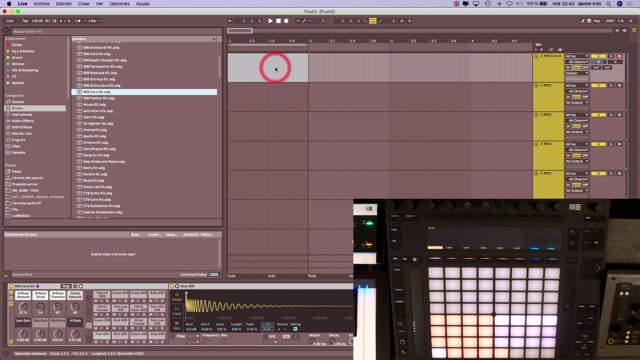The height and width of the screenshot is (360, 640).
Task: Enable Key map mode button
Action: (x=596, y=21)
